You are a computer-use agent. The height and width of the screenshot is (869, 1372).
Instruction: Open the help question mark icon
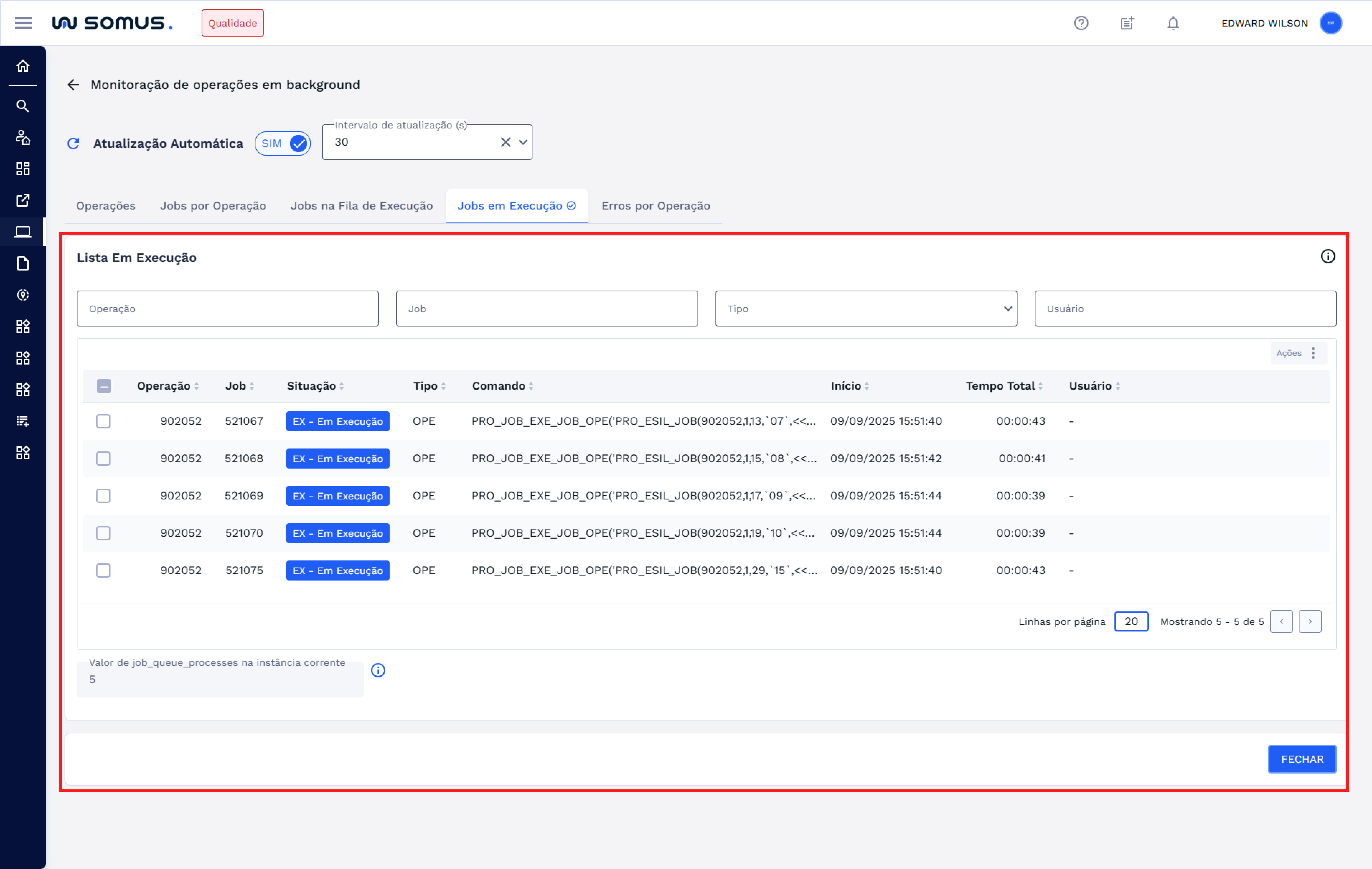pos(1081,23)
